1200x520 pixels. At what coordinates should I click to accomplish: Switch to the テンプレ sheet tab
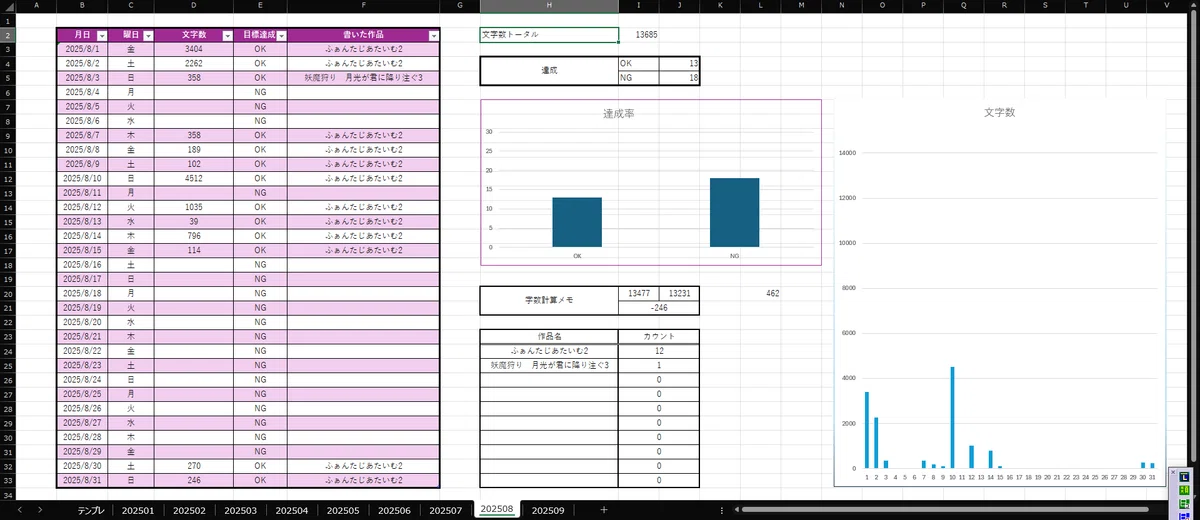90,510
